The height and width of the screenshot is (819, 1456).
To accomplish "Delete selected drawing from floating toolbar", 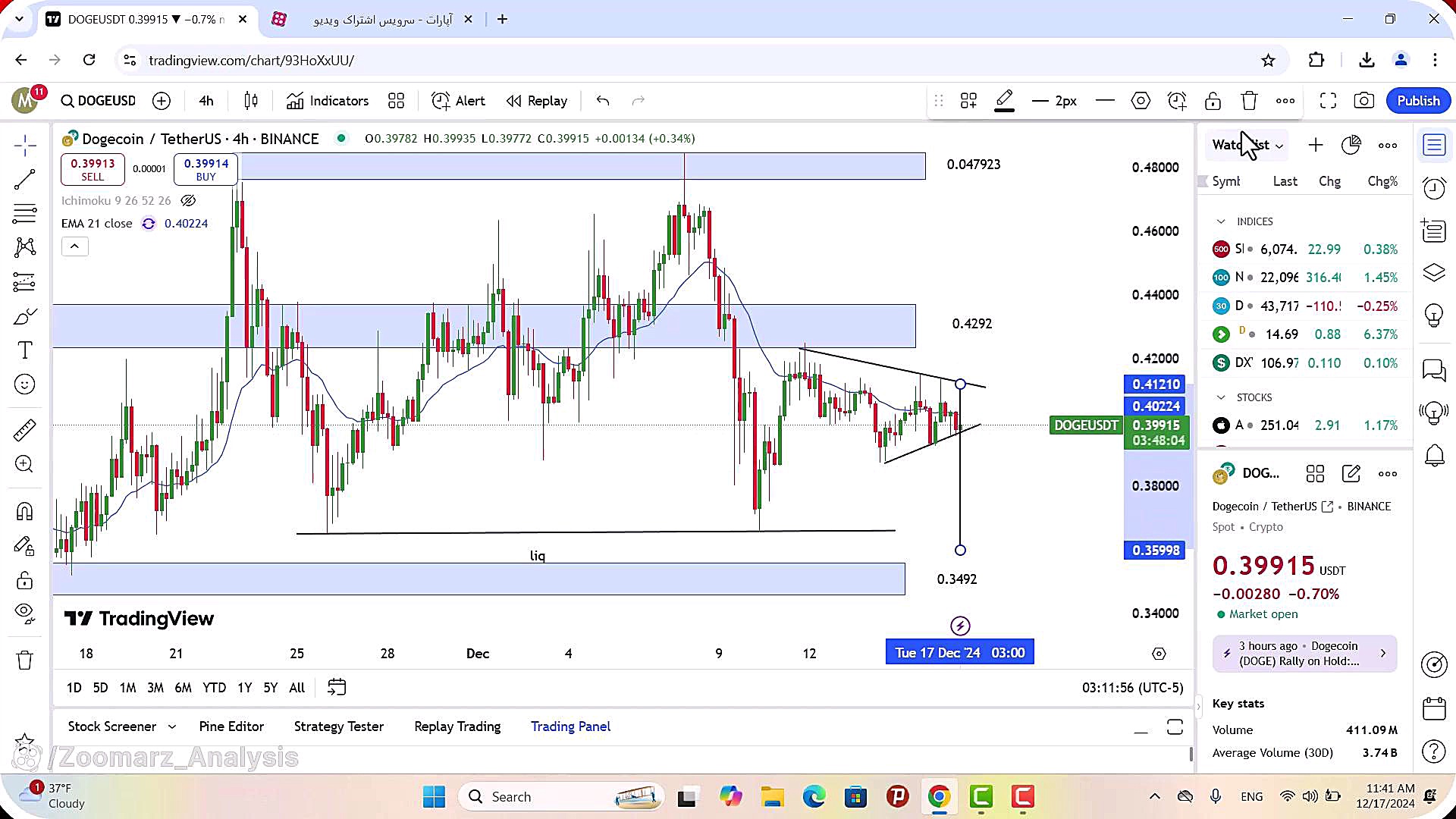I will pos(1249,101).
